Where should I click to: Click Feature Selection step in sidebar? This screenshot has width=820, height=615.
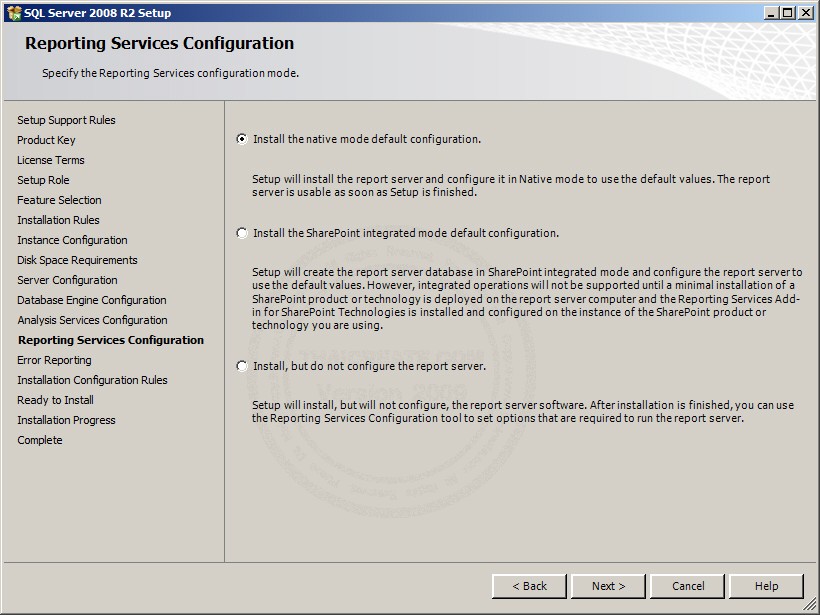(x=59, y=200)
